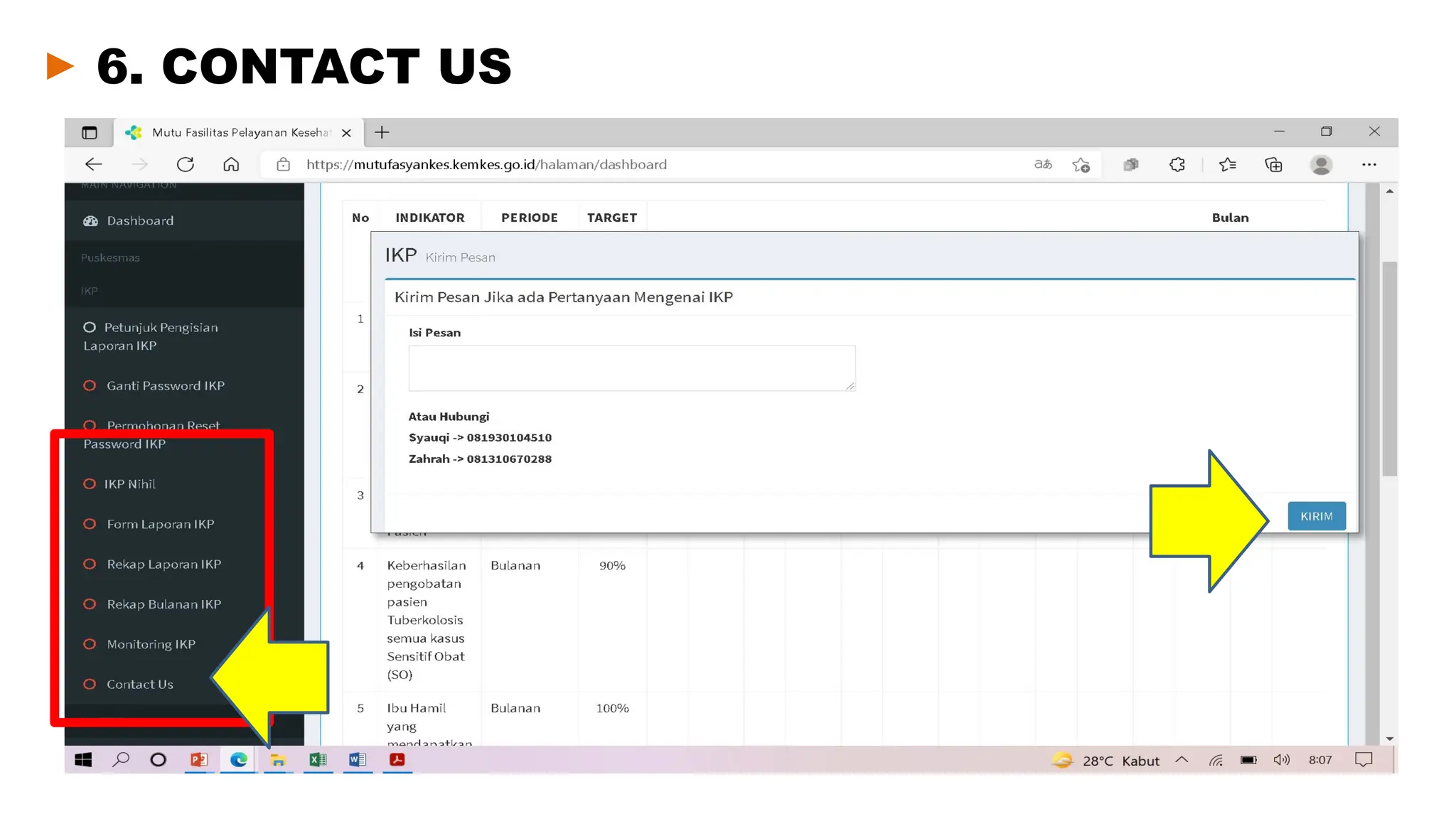This screenshot has width=1456, height=819.
Task: Go back with the browser arrow
Action: 94,164
